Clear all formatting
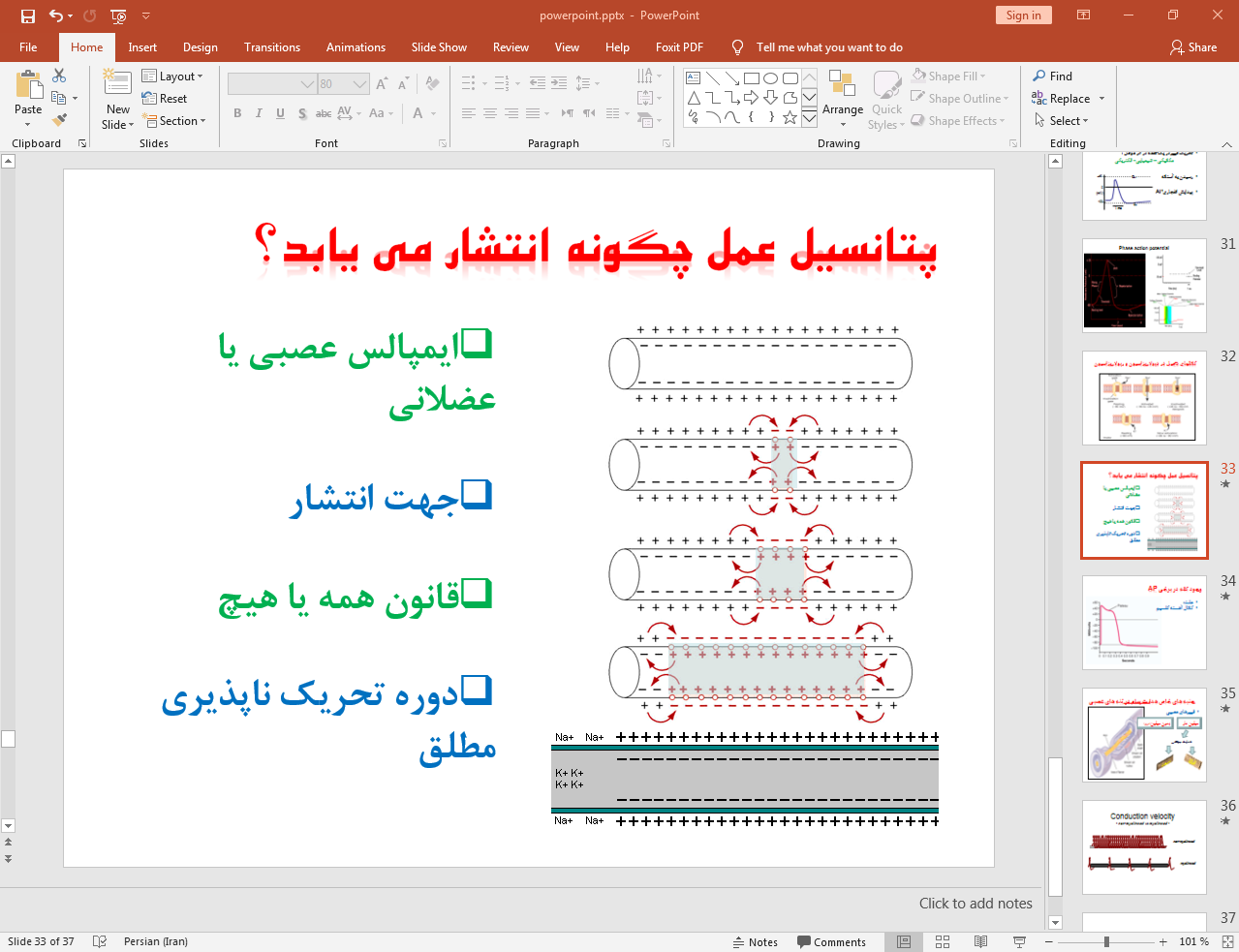Viewport: 1239px width, 952px height. (x=432, y=84)
